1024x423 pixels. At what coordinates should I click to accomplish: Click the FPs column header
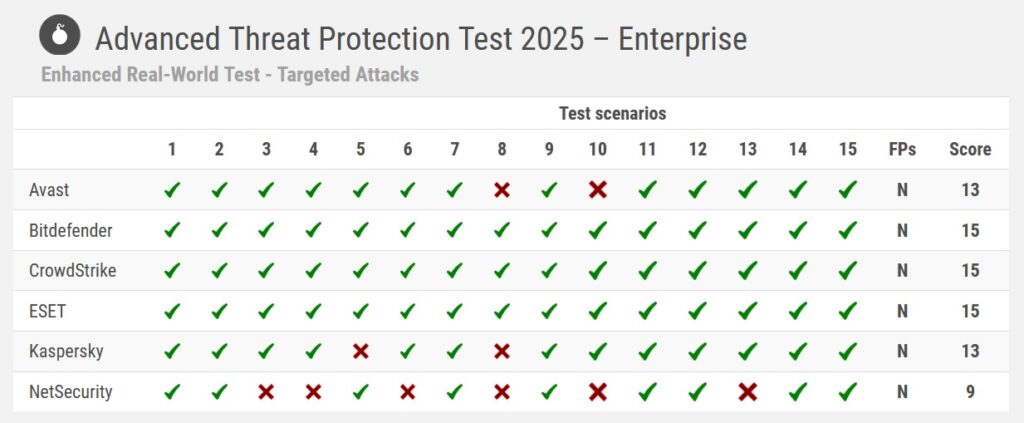(x=902, y=149)
